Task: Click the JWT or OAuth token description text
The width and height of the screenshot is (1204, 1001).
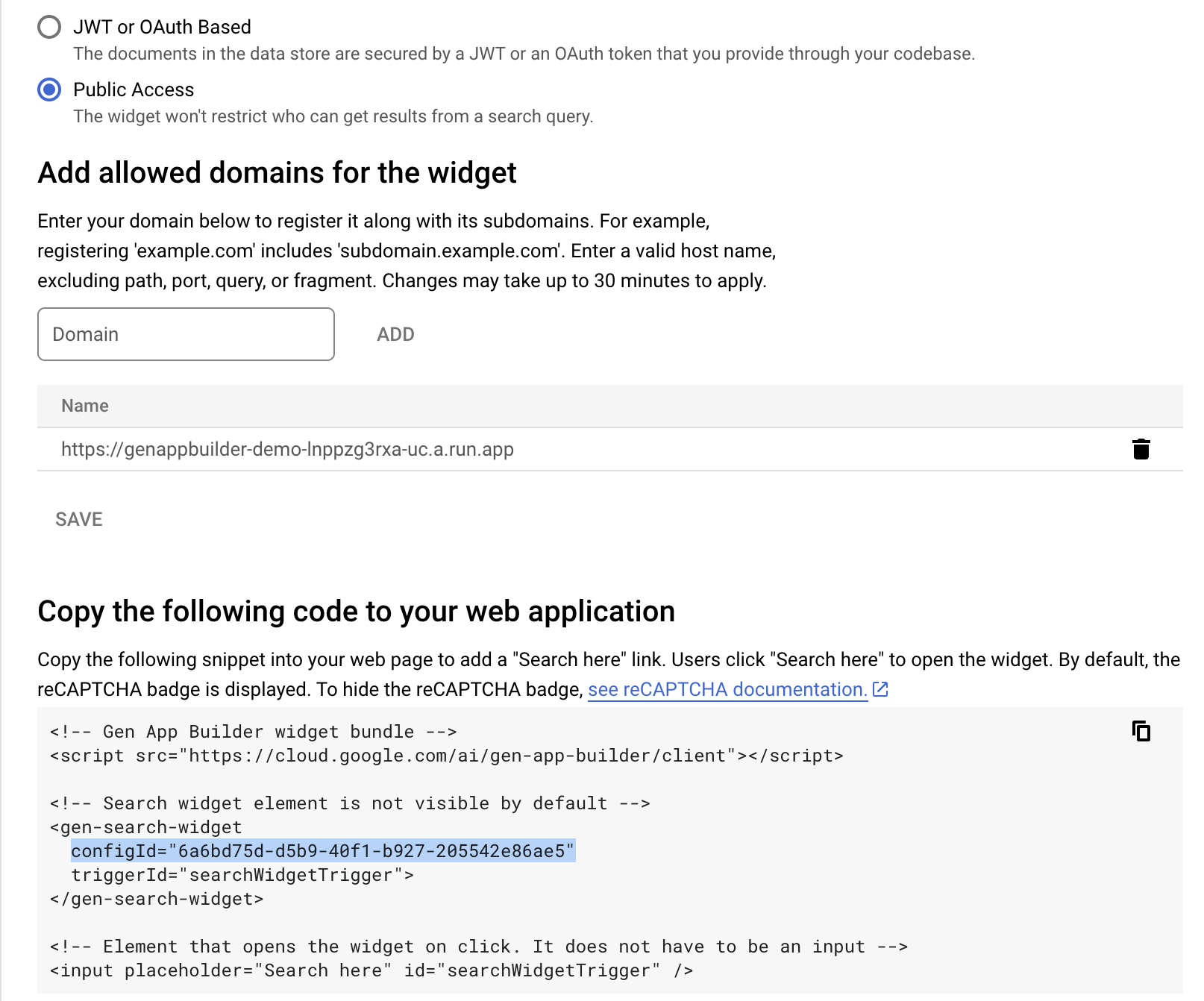Action: [524, 54]
